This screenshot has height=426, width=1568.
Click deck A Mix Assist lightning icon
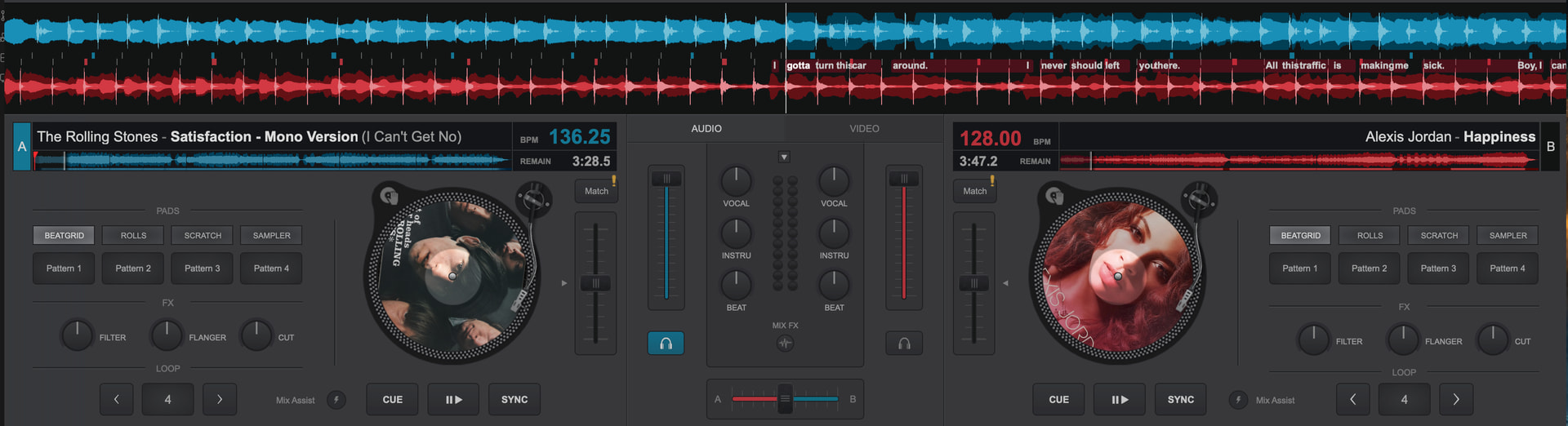point(336,400)
